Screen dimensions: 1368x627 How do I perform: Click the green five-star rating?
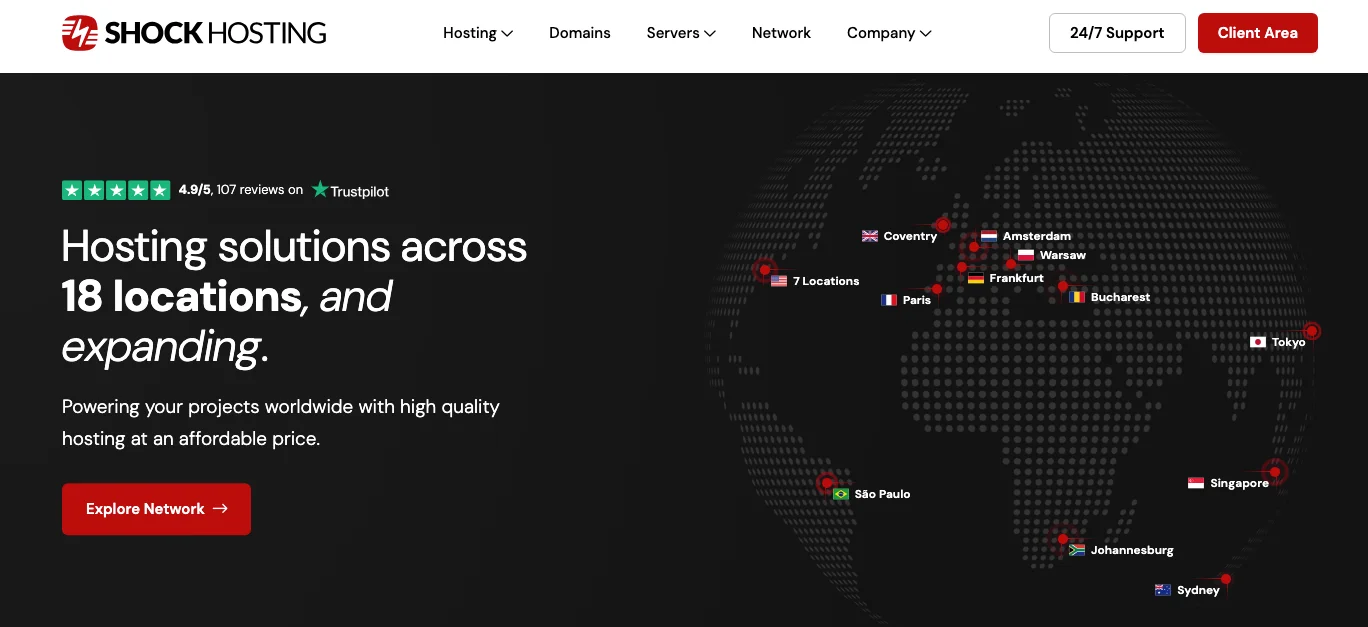pyautogui.click(x=116, y=190)
